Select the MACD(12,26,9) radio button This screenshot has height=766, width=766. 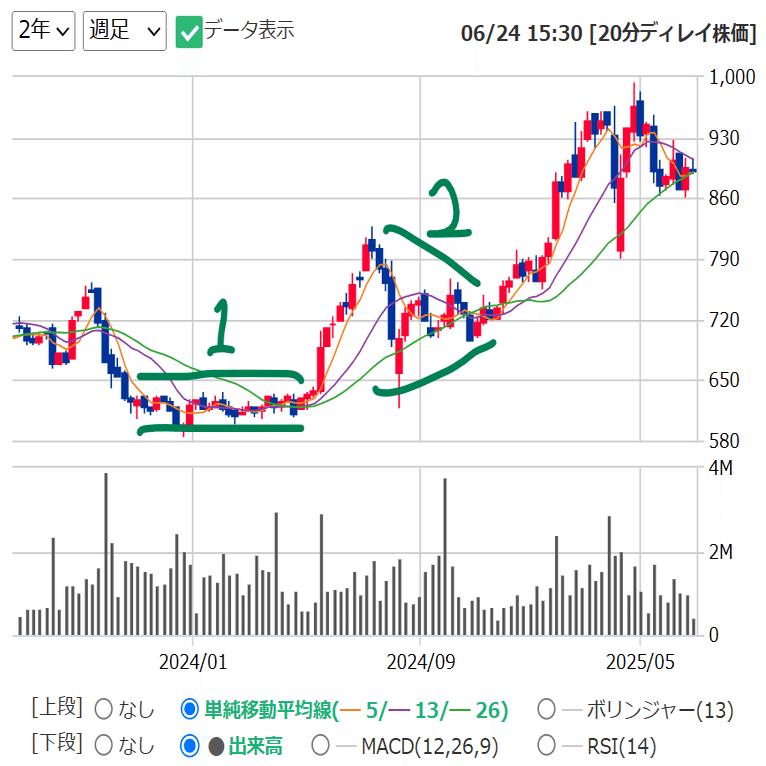pos(320,746)
